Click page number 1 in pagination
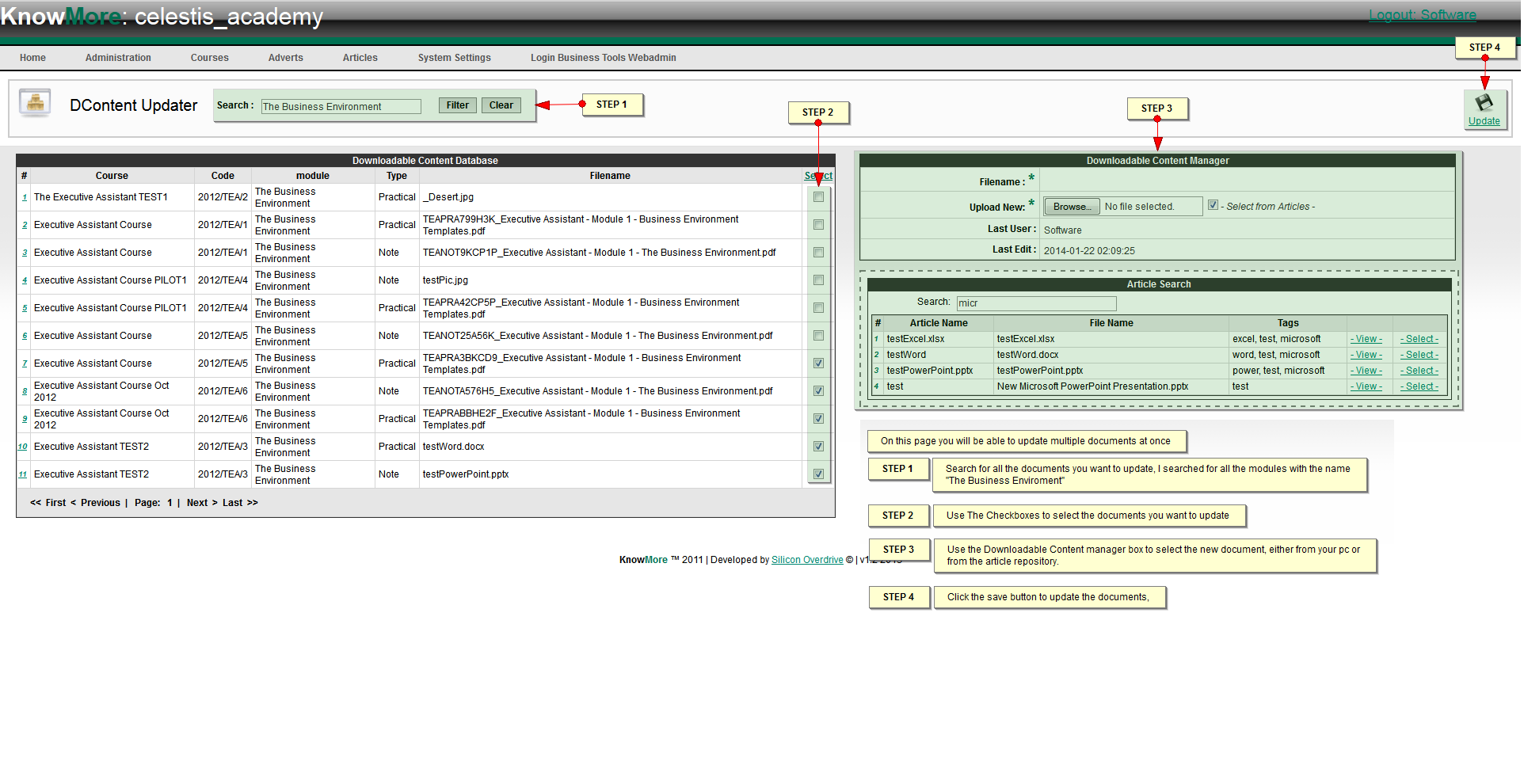The height and width of the screenshot is (784, 1524). (170, 503)
